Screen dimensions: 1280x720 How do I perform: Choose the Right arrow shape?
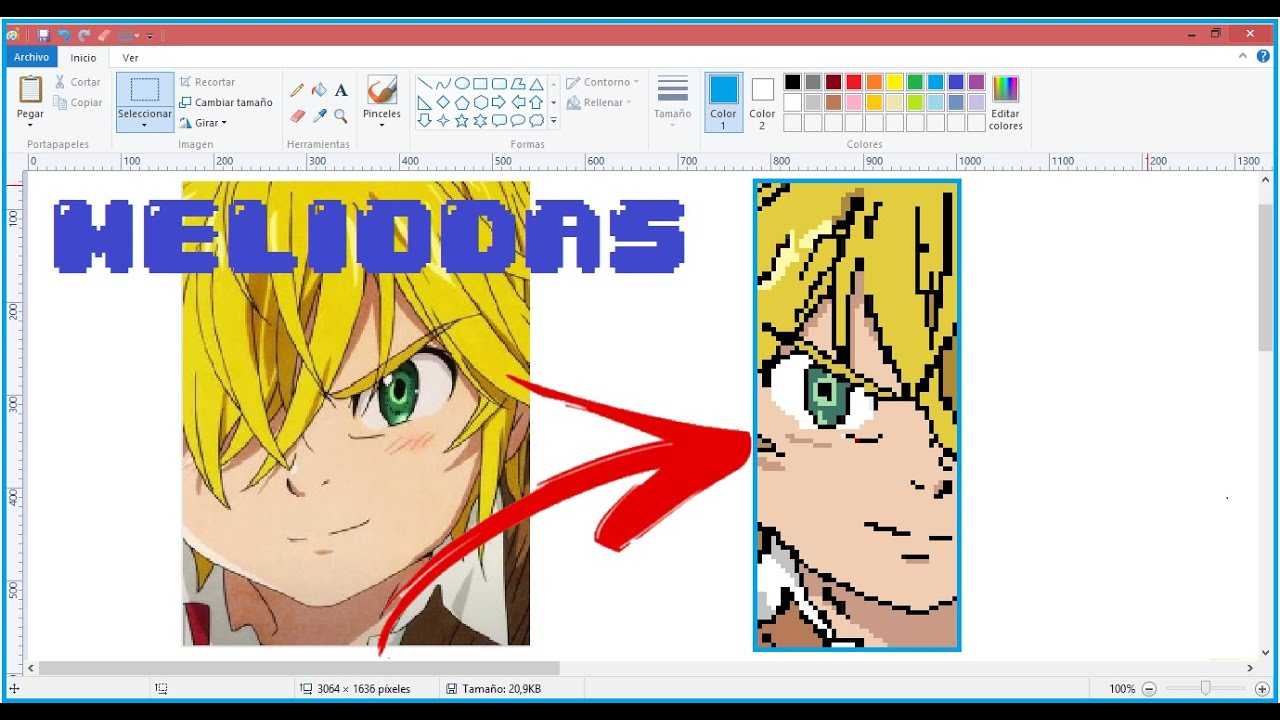pos(499,102)
